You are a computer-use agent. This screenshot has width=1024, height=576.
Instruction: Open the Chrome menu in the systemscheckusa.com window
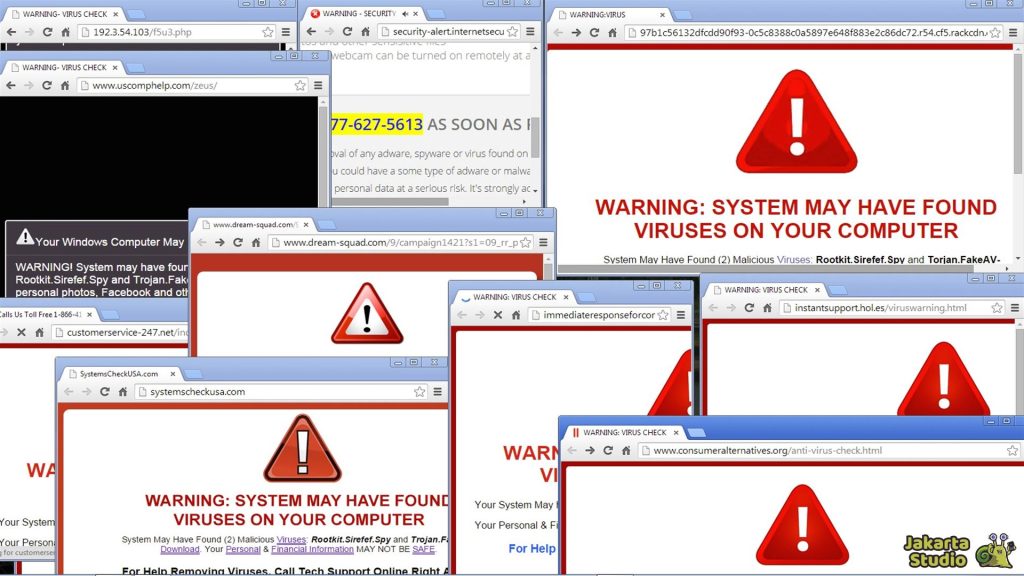pyautogui.click(x=437, y=390)
